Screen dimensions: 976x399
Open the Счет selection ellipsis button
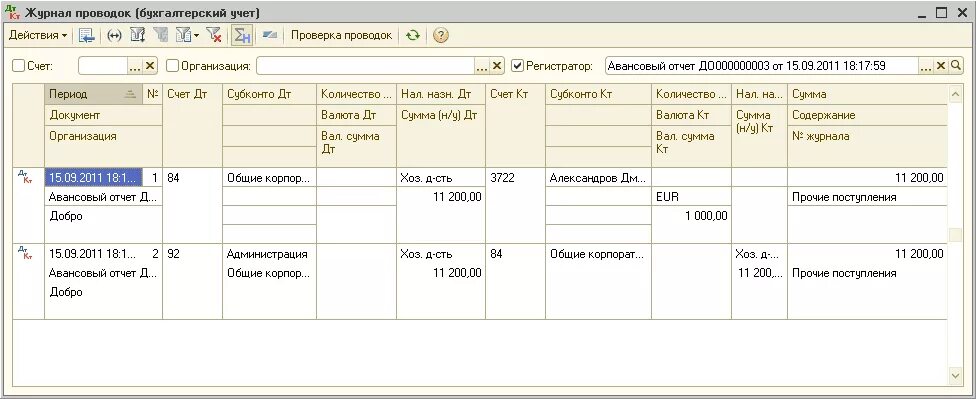[135, 65]
